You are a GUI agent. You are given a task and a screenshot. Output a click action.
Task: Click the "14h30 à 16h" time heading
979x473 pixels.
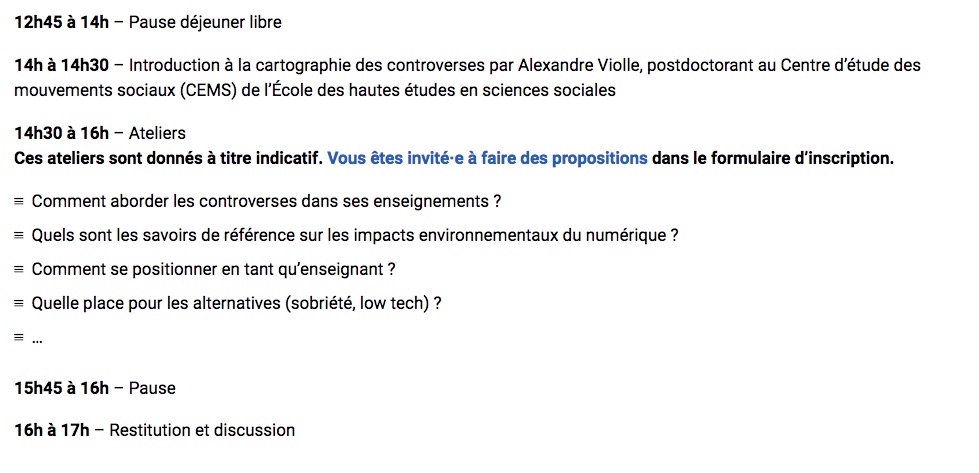click(x=62, y=133)
